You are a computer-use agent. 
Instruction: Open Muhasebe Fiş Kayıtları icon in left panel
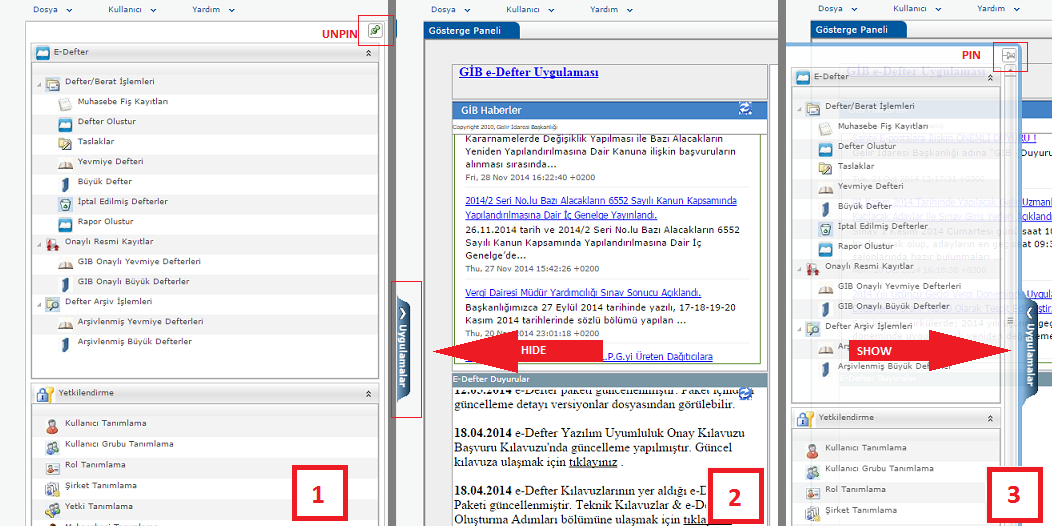pos(64,104)
